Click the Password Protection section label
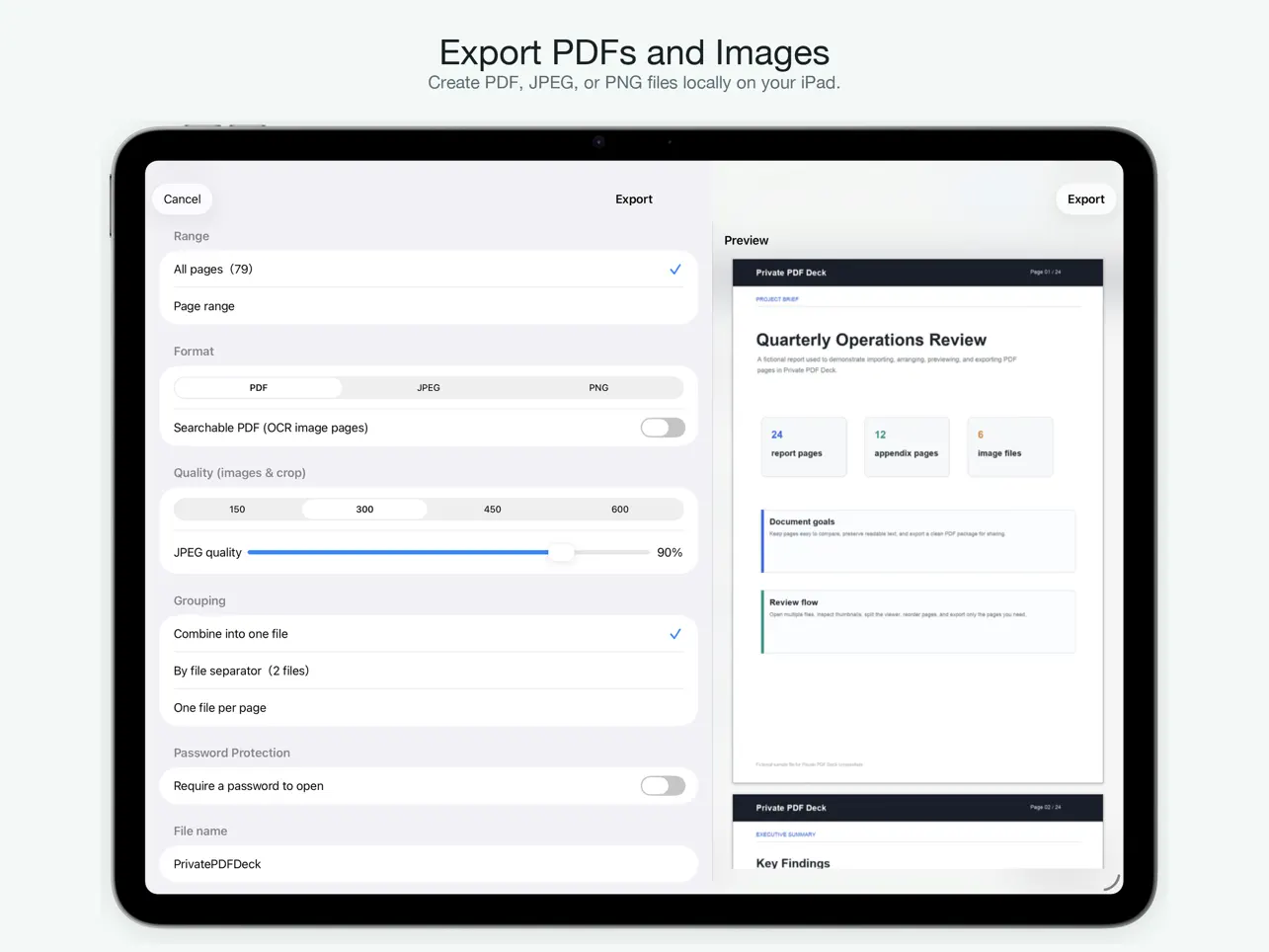 point(232,753)
